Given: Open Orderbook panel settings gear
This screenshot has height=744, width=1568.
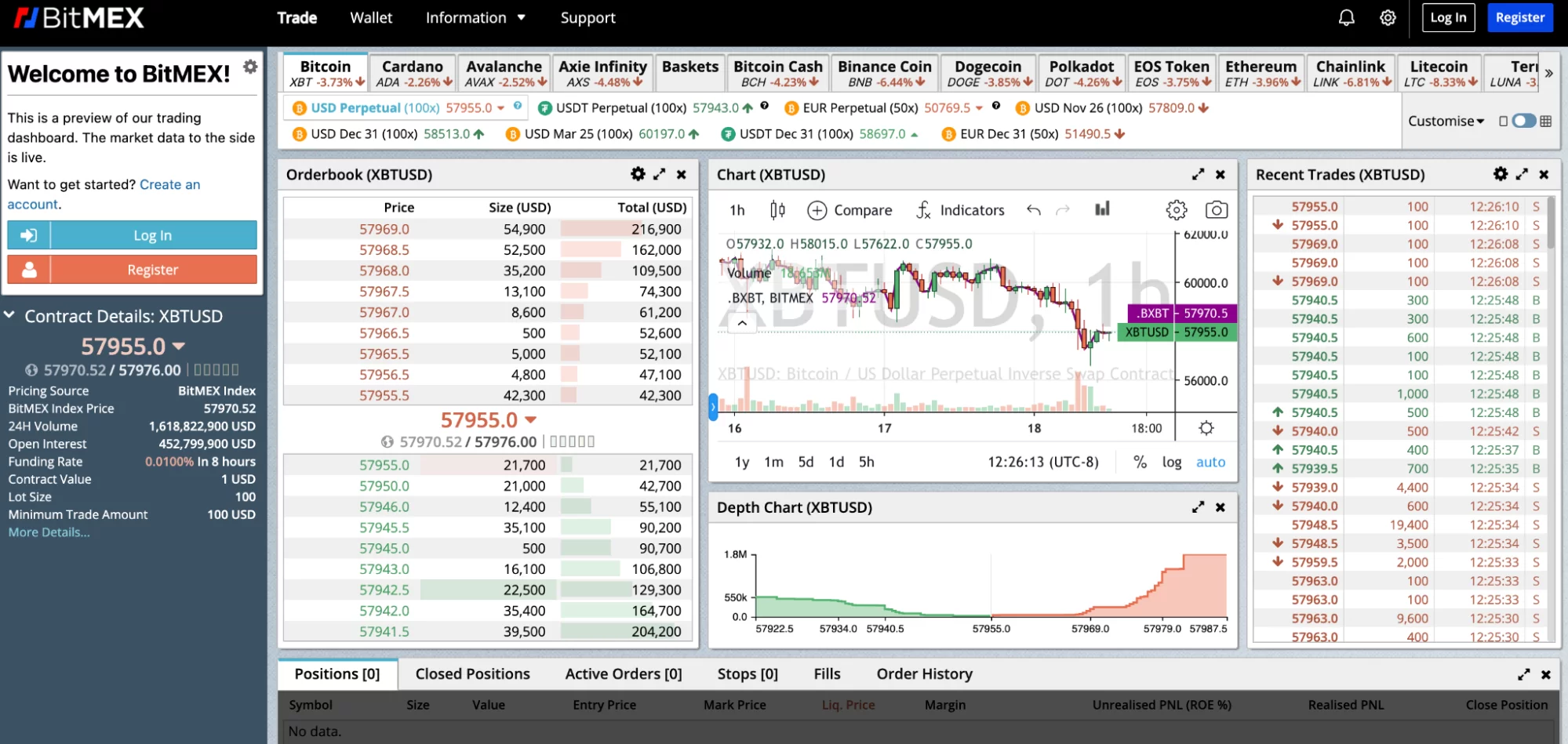Looking at the screenshot, I should 638,174.
